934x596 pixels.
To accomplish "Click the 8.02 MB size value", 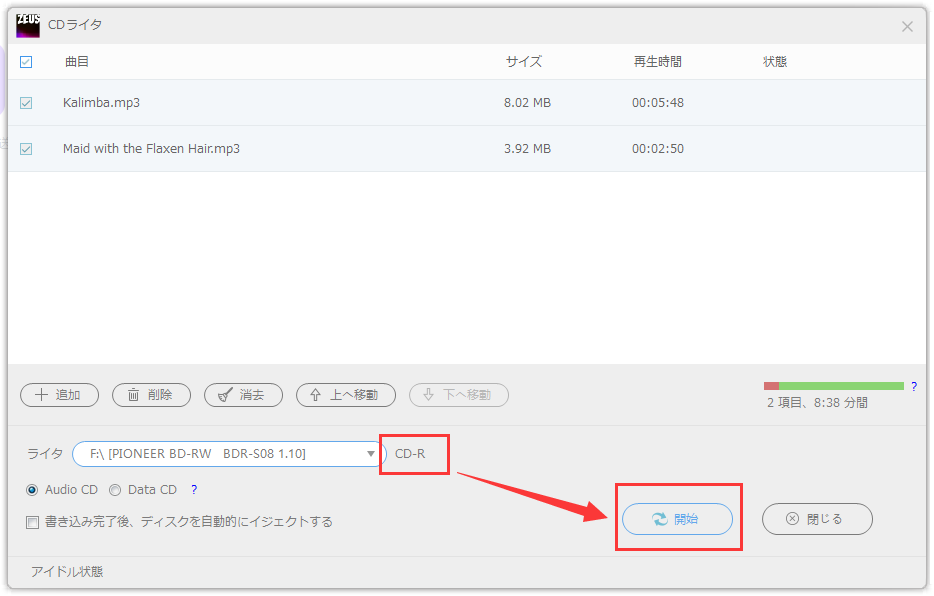I will (x=527, y=102).
